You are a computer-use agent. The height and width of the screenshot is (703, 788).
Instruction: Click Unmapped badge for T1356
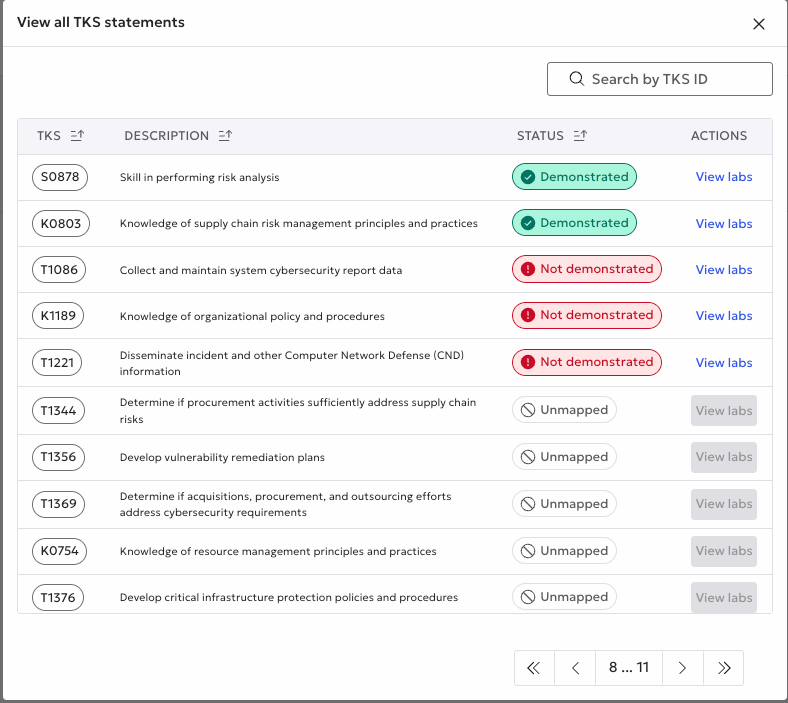tap(564, 457)
